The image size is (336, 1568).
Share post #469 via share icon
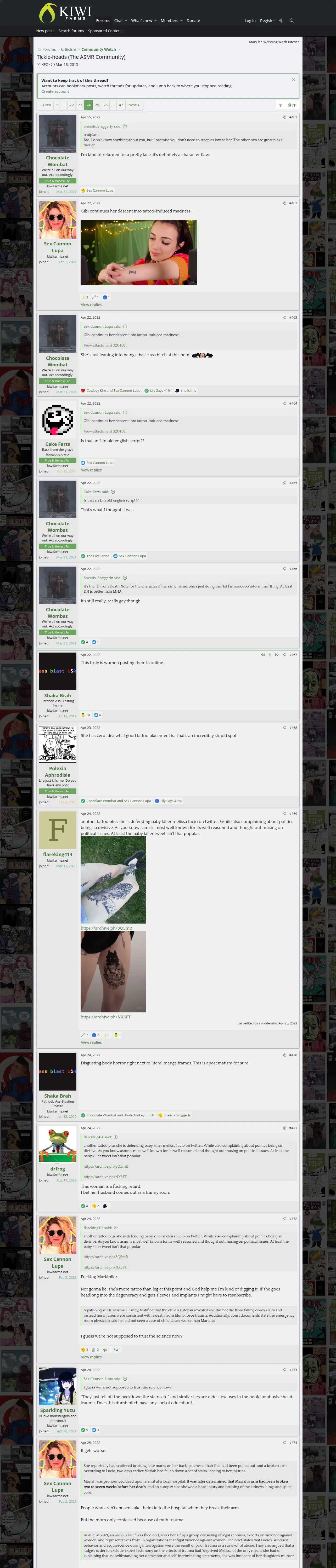tap(284, 814)
